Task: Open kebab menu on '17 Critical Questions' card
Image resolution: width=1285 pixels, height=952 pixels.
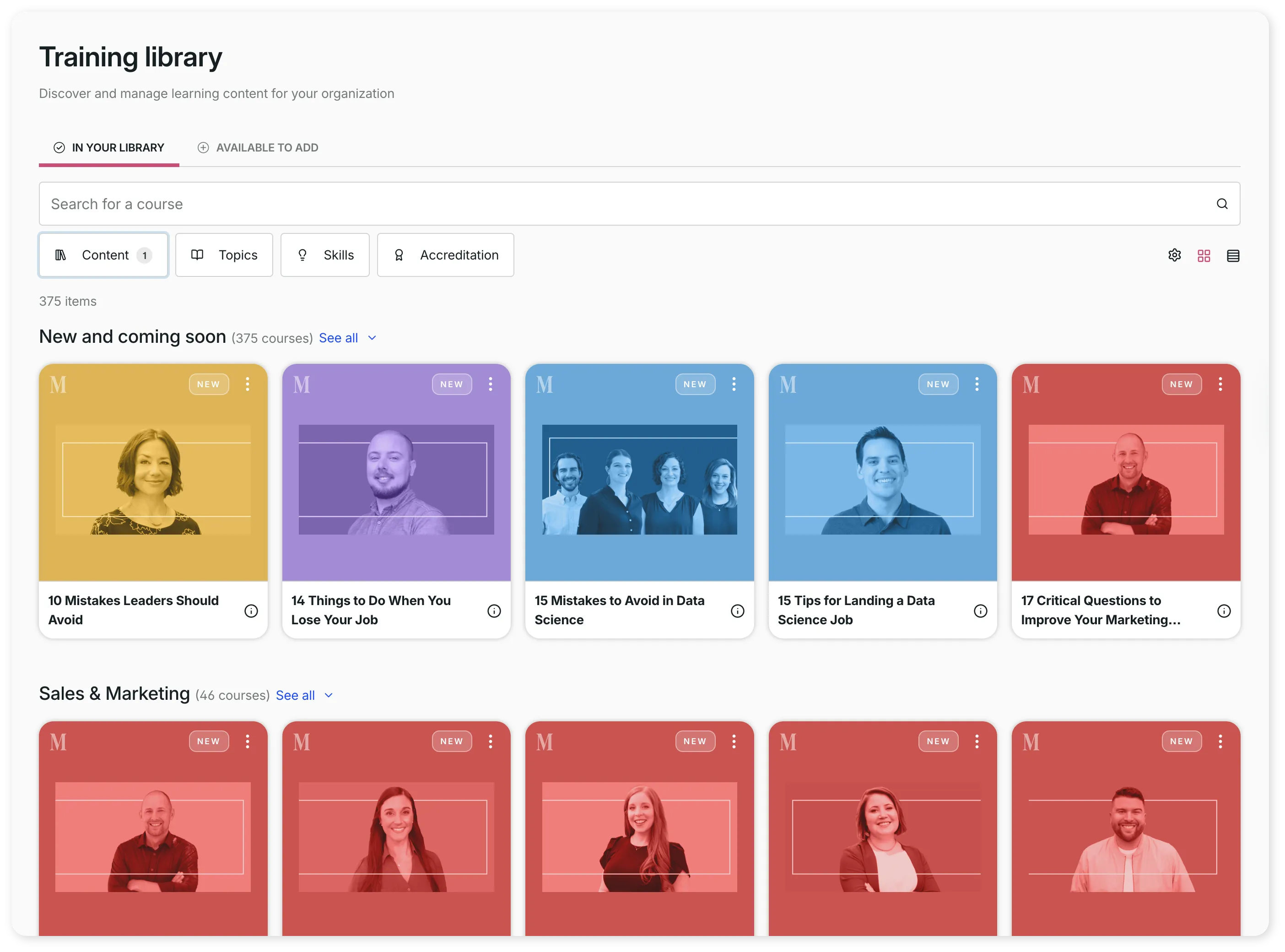Action: 1220,384
